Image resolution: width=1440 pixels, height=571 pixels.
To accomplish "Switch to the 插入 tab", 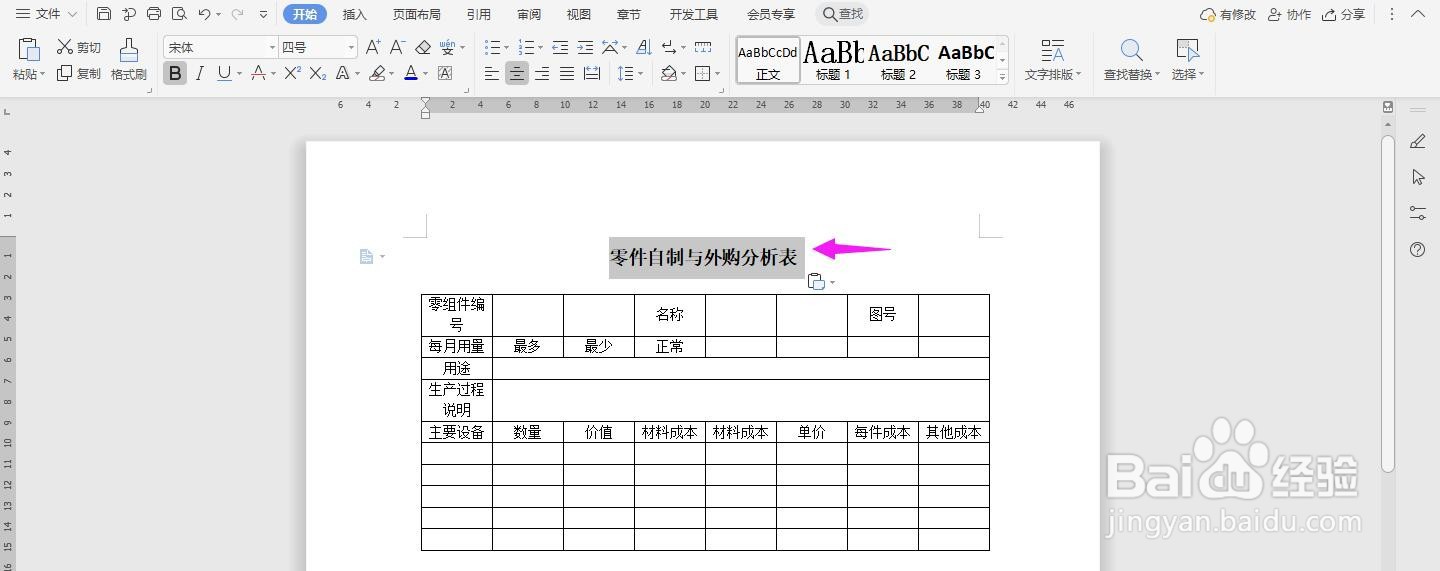I will [354, 14].
